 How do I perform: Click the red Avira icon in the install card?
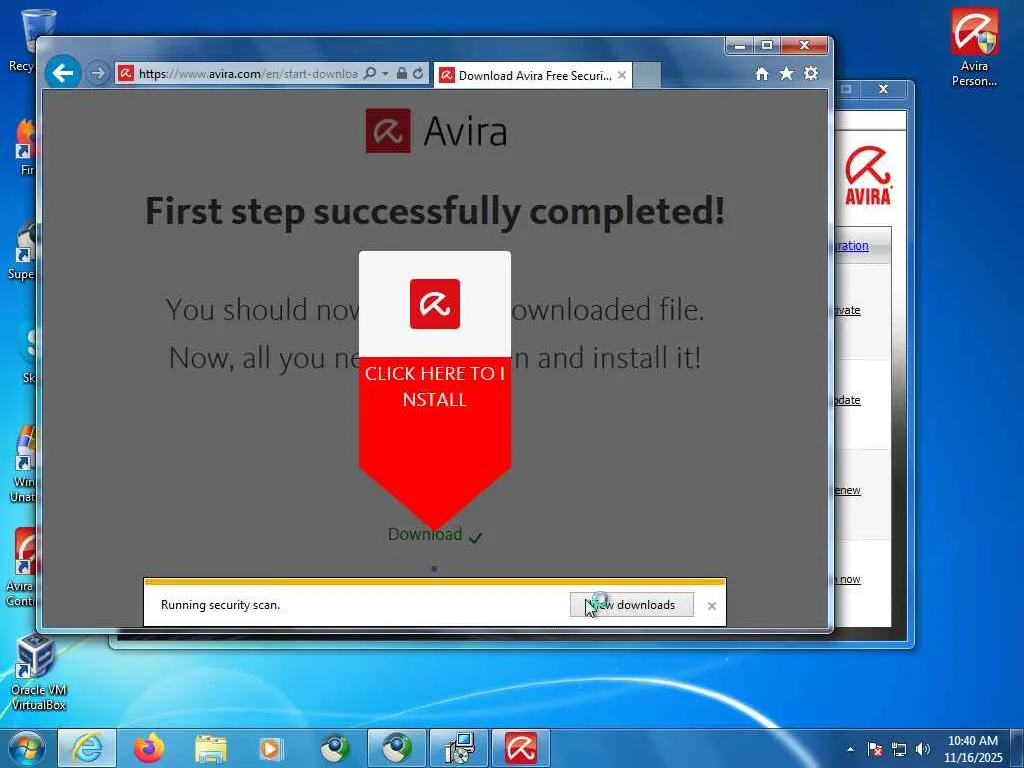click(435, 304)
